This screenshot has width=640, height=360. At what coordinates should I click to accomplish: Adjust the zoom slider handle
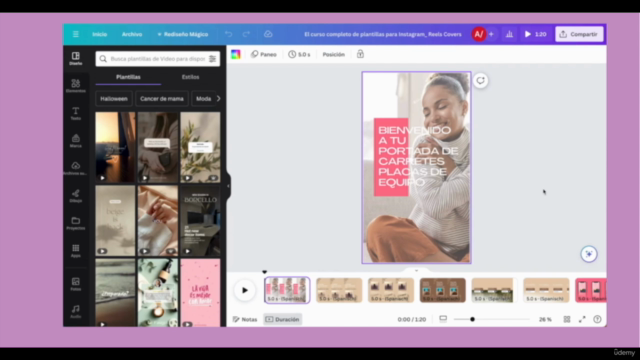(472, 319)
